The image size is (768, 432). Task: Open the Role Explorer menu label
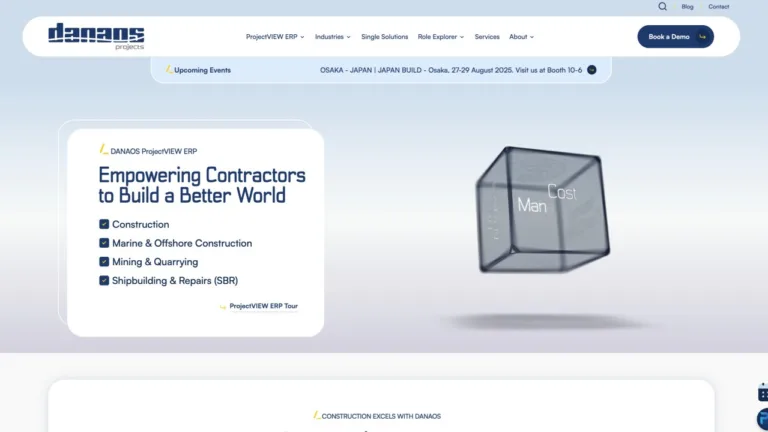437,37
